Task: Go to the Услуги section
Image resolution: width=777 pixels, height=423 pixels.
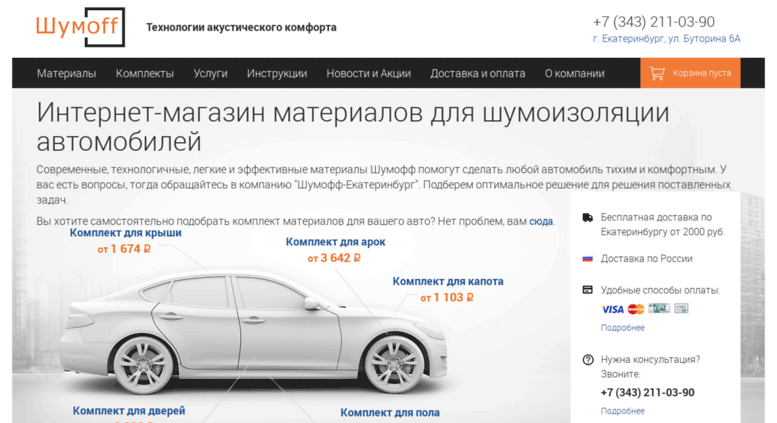Action: click(211, 73)
